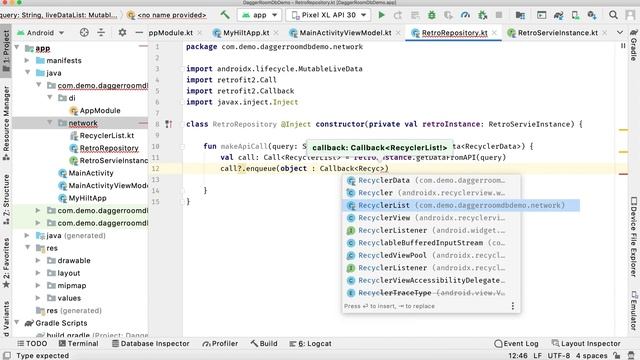Open the Profile app gauge icon
The width and height of the screenshot is (640, 360).
point(465,15)
